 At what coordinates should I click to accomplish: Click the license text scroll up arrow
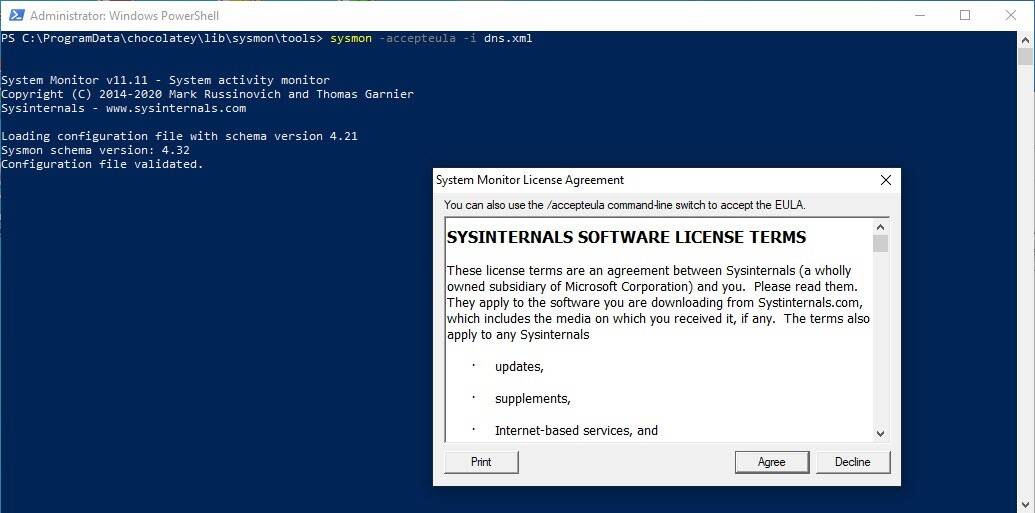point(880,226)
